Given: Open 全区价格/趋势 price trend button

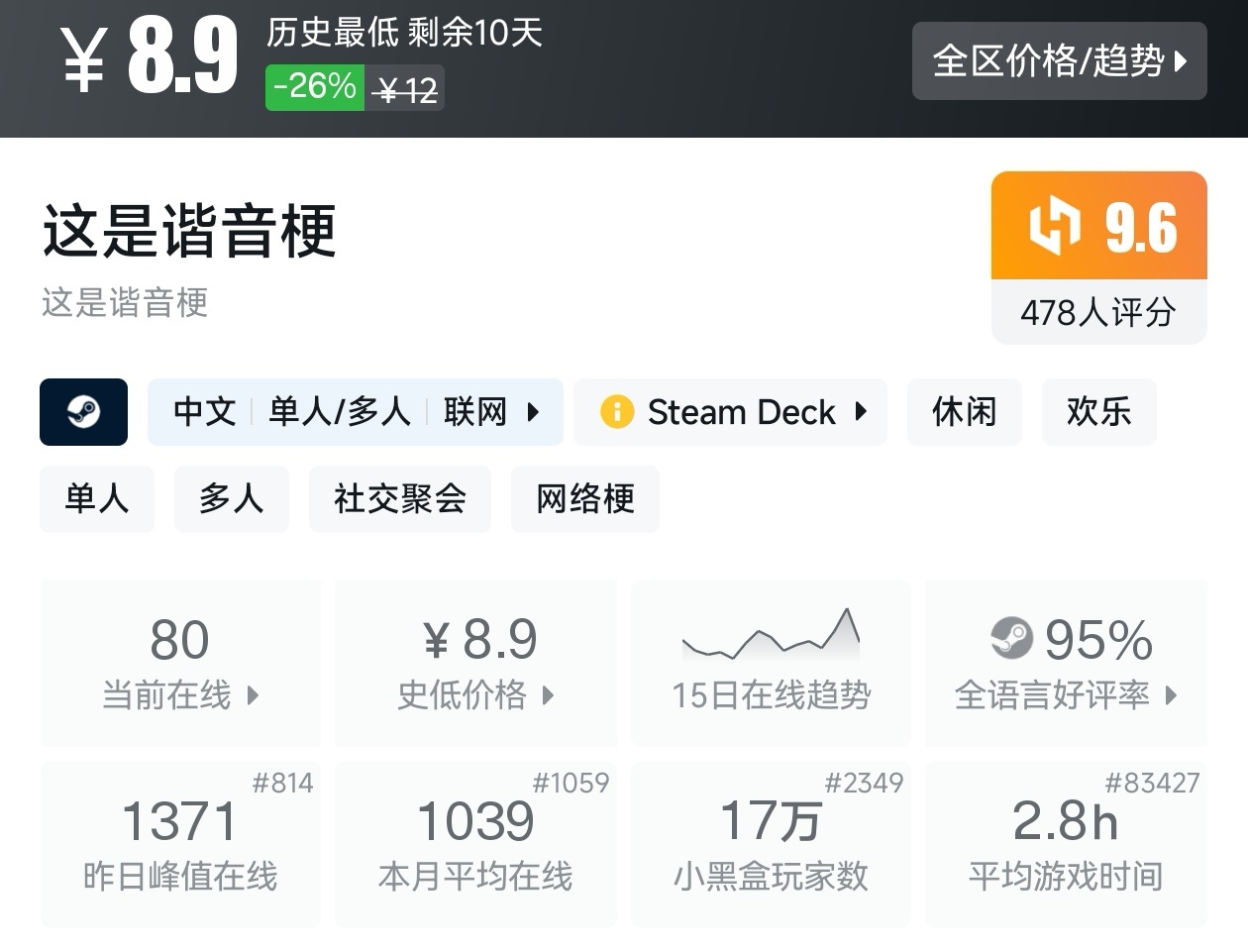Looking at the screenshot, I should (x=1059, y=60).
